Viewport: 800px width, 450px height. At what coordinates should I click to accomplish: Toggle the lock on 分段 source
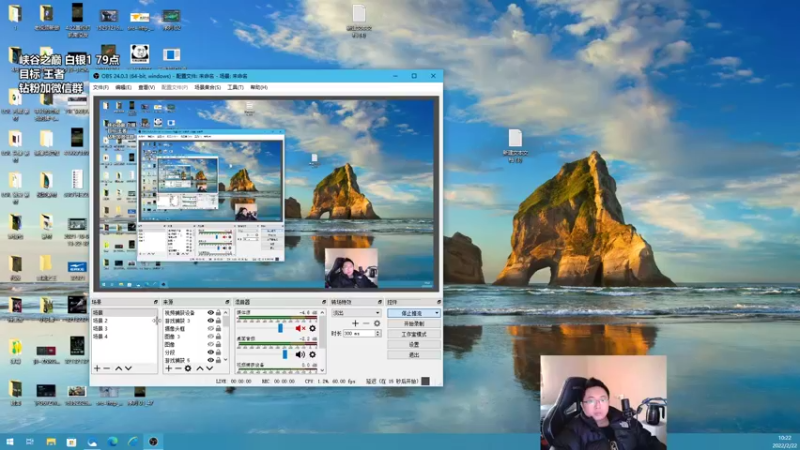[x=218, y=352]
